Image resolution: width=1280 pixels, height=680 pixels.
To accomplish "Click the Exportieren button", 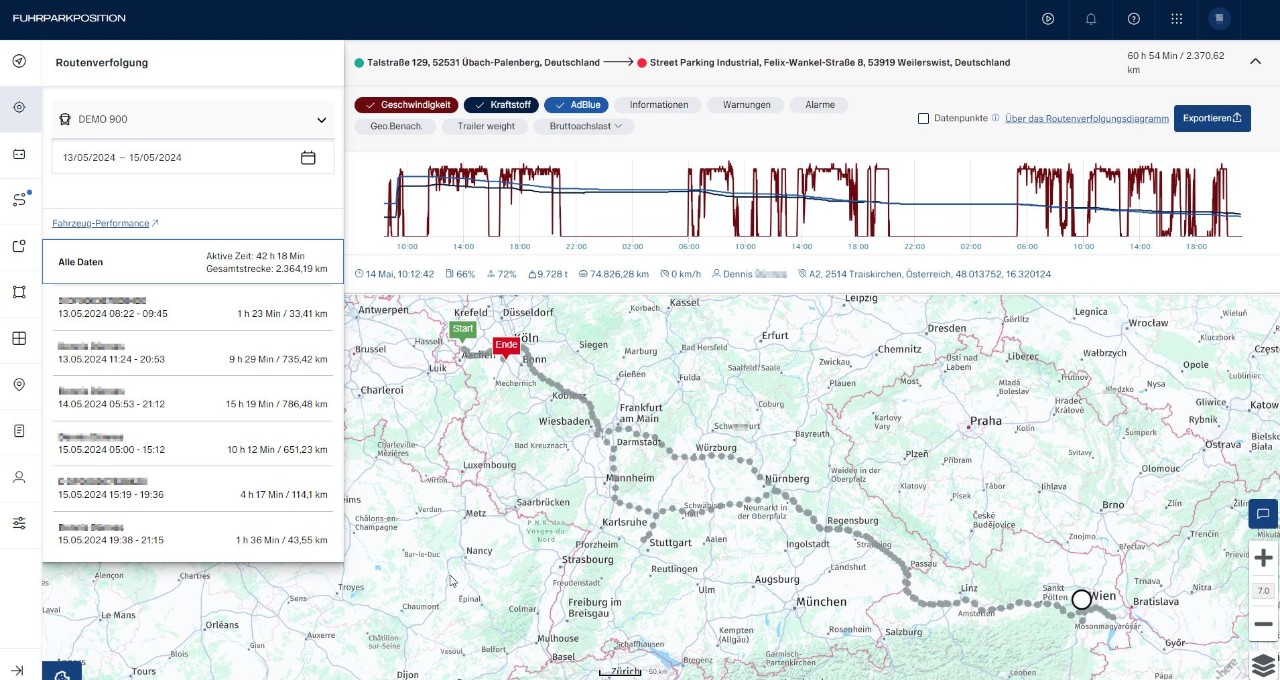I will 1212,118.
